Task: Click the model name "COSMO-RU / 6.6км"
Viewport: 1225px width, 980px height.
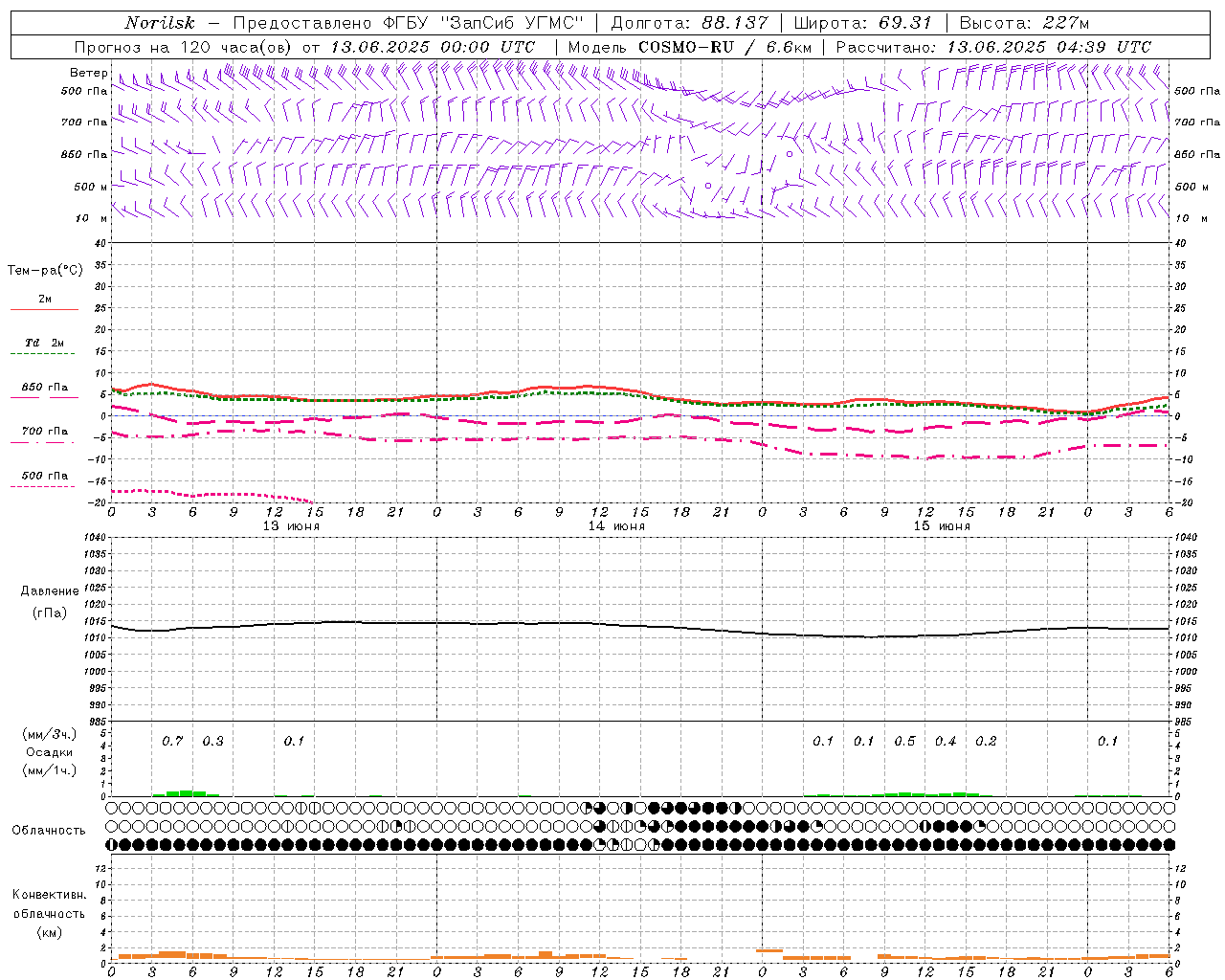Action: coord(725,47)
